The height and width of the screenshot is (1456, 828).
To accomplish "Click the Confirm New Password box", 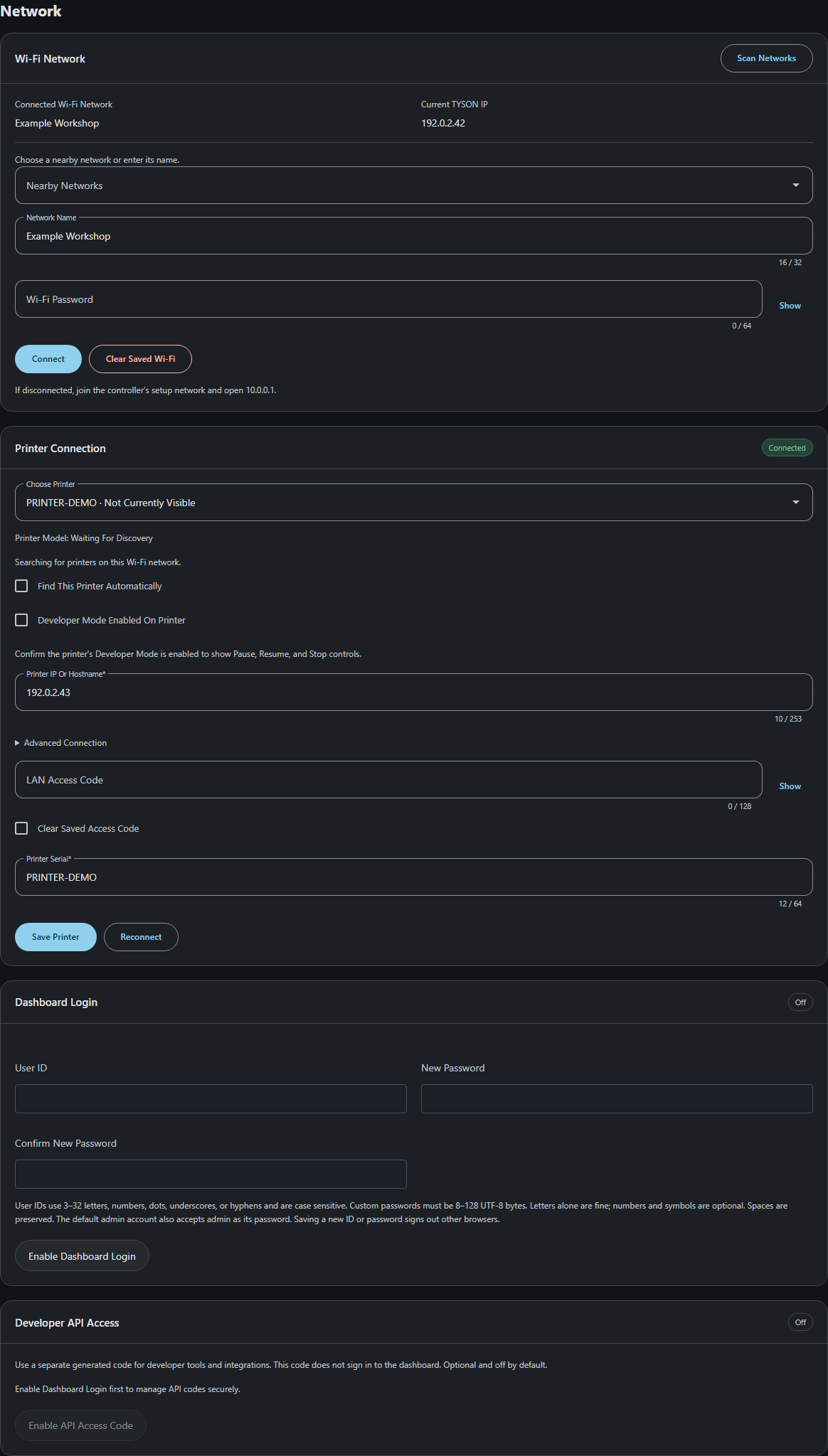I will 211,1174.
